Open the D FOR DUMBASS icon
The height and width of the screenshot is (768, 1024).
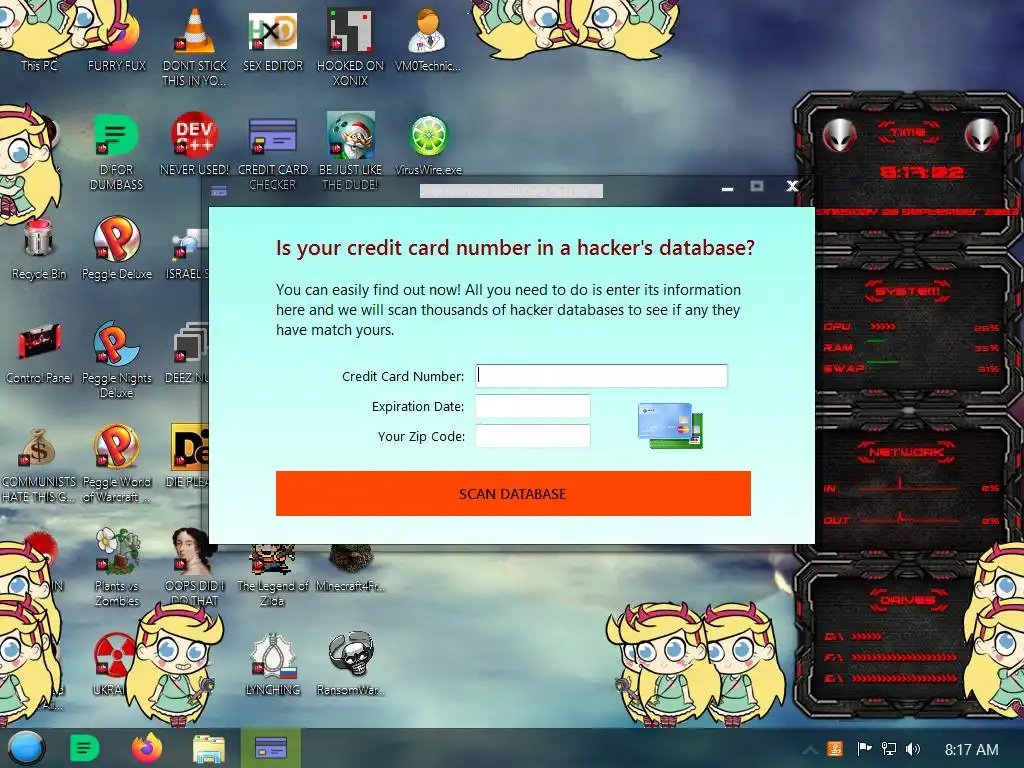click(x=116, y=152)
